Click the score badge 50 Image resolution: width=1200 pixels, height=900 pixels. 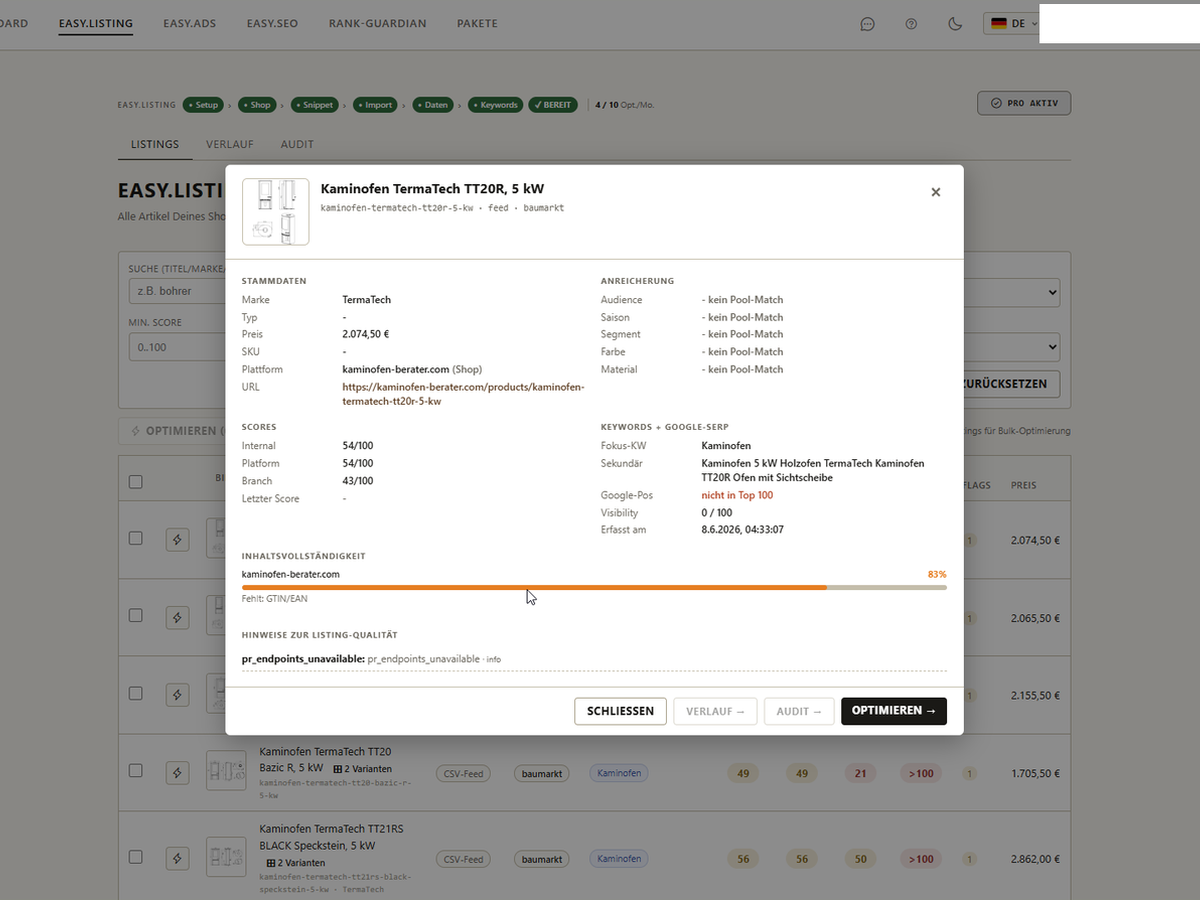point(860,859)
